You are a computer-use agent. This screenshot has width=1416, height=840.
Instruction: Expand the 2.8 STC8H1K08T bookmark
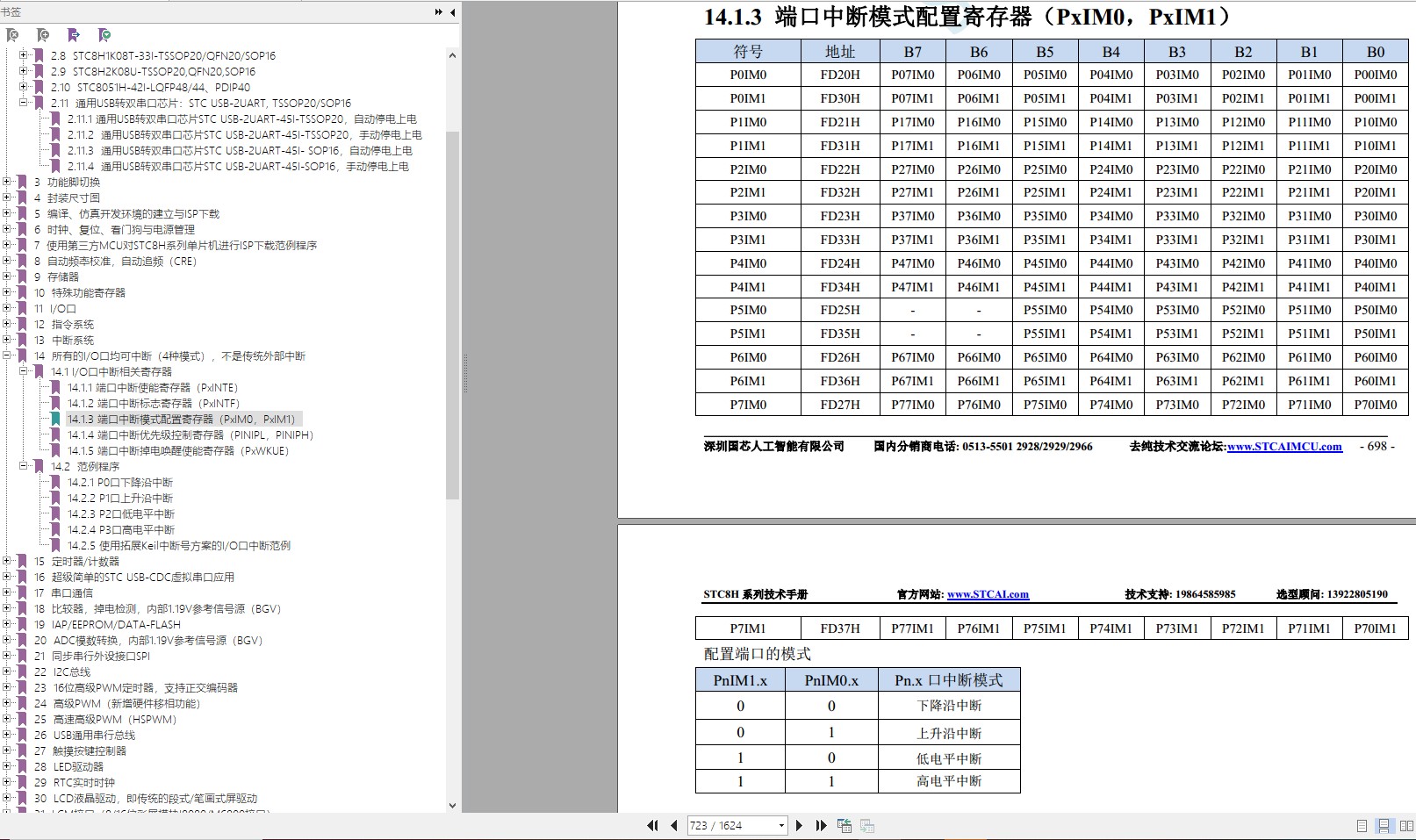pyautogui.click(x=24, y=55)
